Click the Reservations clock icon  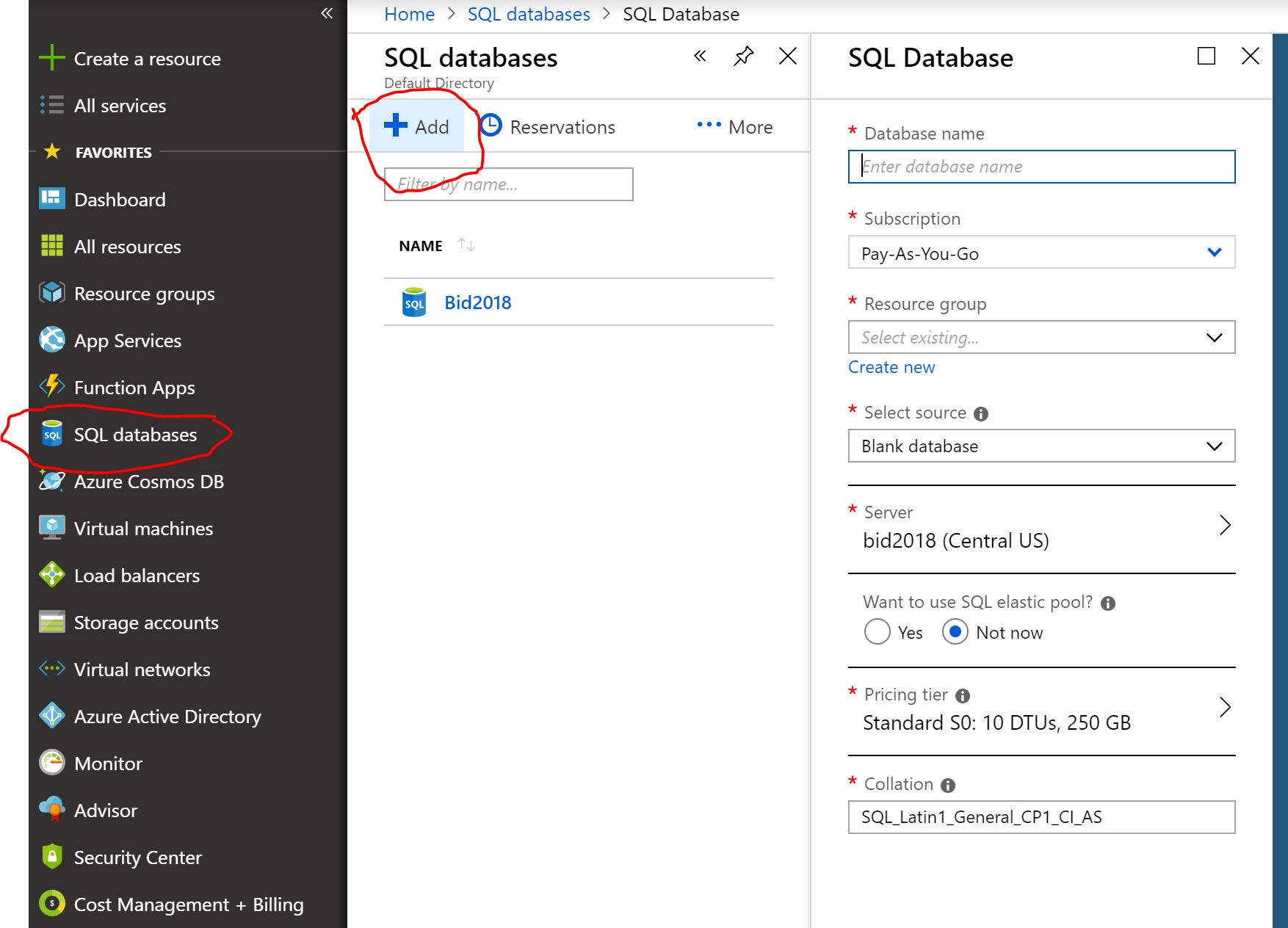coord(491,126)
